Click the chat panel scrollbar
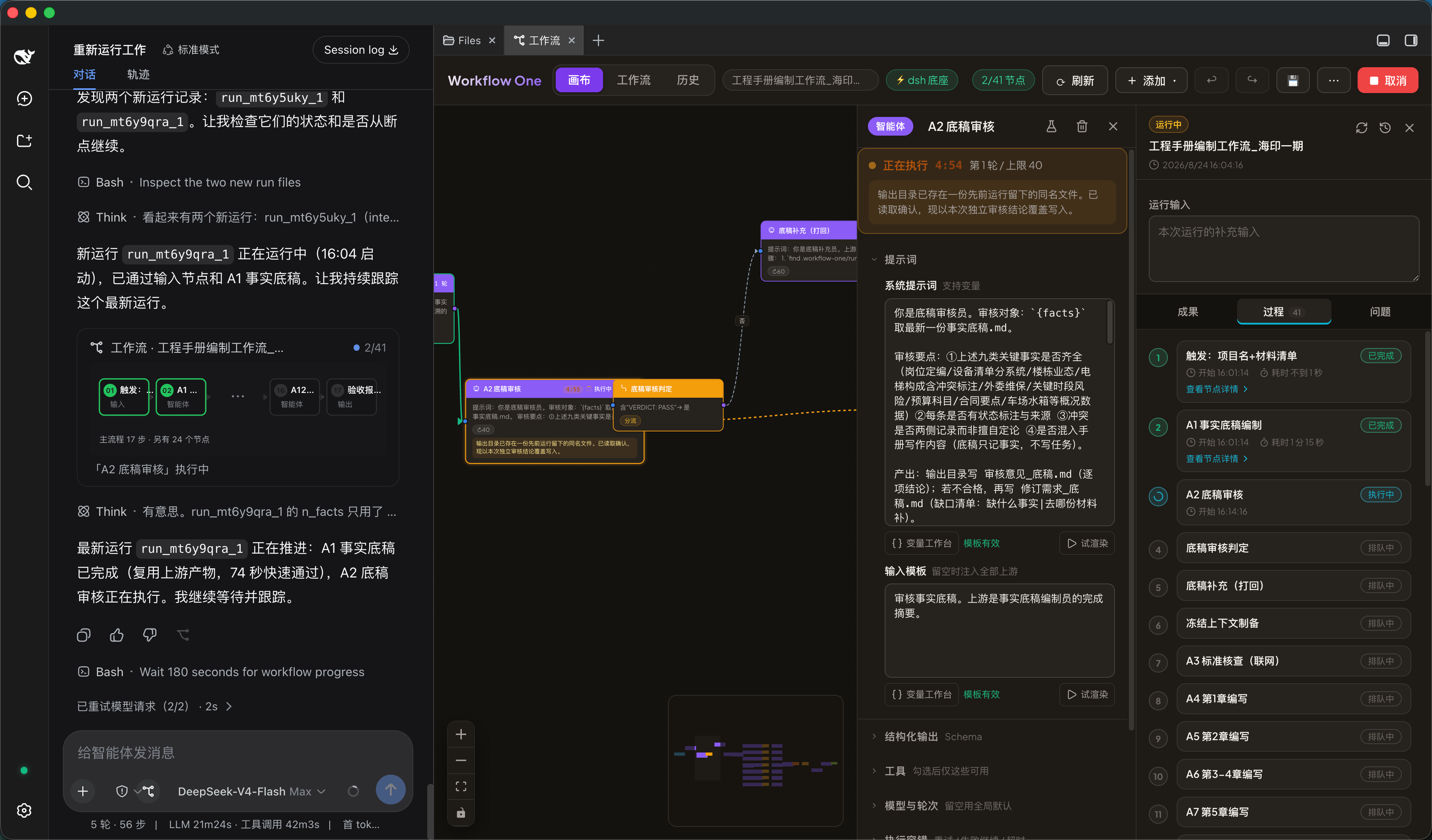 (430, 811)
